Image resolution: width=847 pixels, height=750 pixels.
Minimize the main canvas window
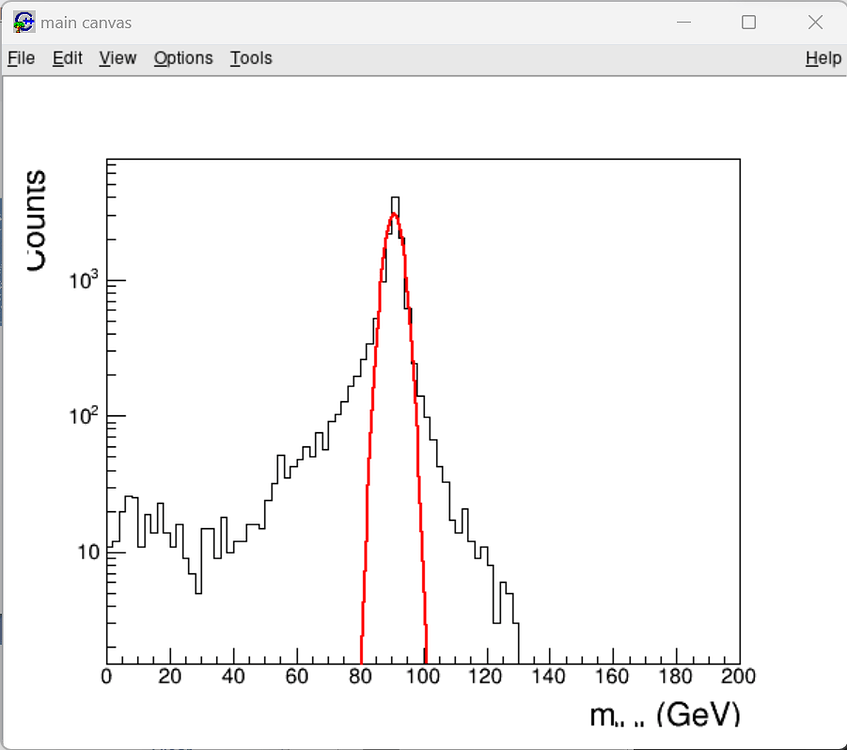point(684,22)
